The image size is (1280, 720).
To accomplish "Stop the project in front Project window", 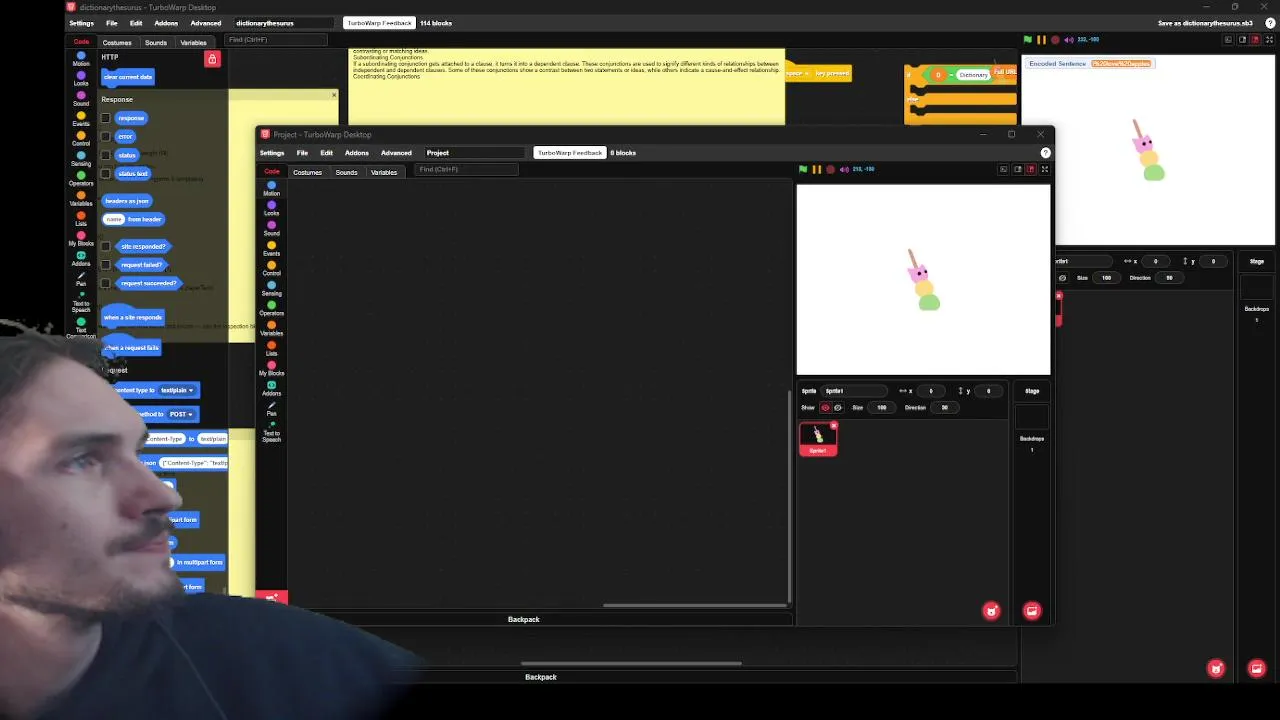I will (830, 169).
